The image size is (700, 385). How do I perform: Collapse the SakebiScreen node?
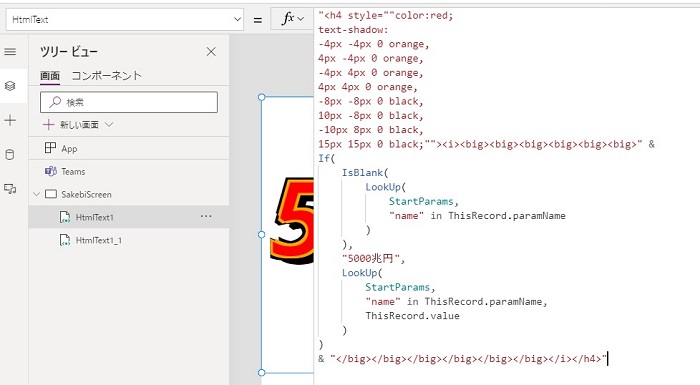[x=37, y=194]
